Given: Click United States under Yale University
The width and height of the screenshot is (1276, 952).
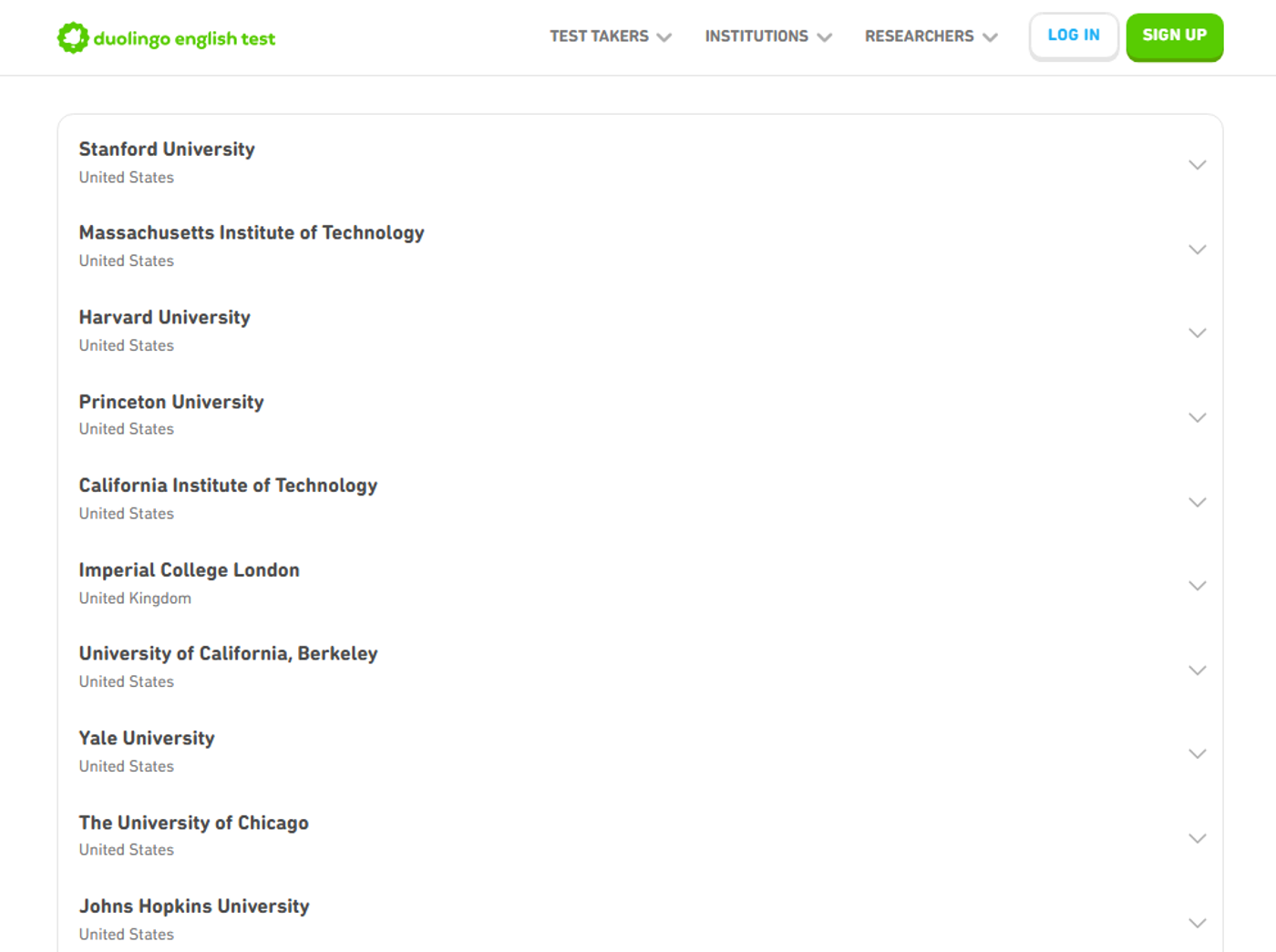Looking at the screenshot, I should 127,767.
